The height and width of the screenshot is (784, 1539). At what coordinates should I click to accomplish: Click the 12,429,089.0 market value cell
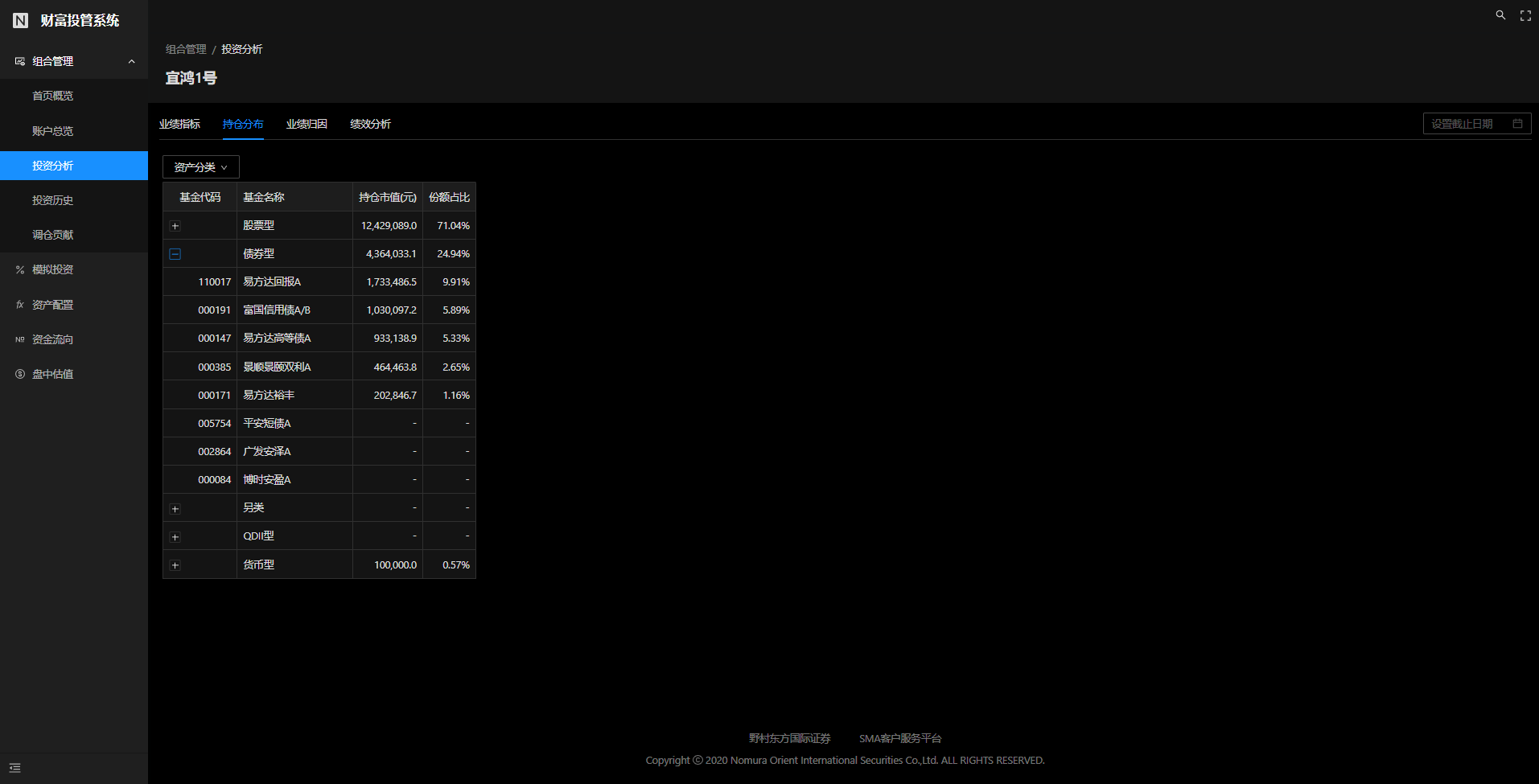pos(389,226)
